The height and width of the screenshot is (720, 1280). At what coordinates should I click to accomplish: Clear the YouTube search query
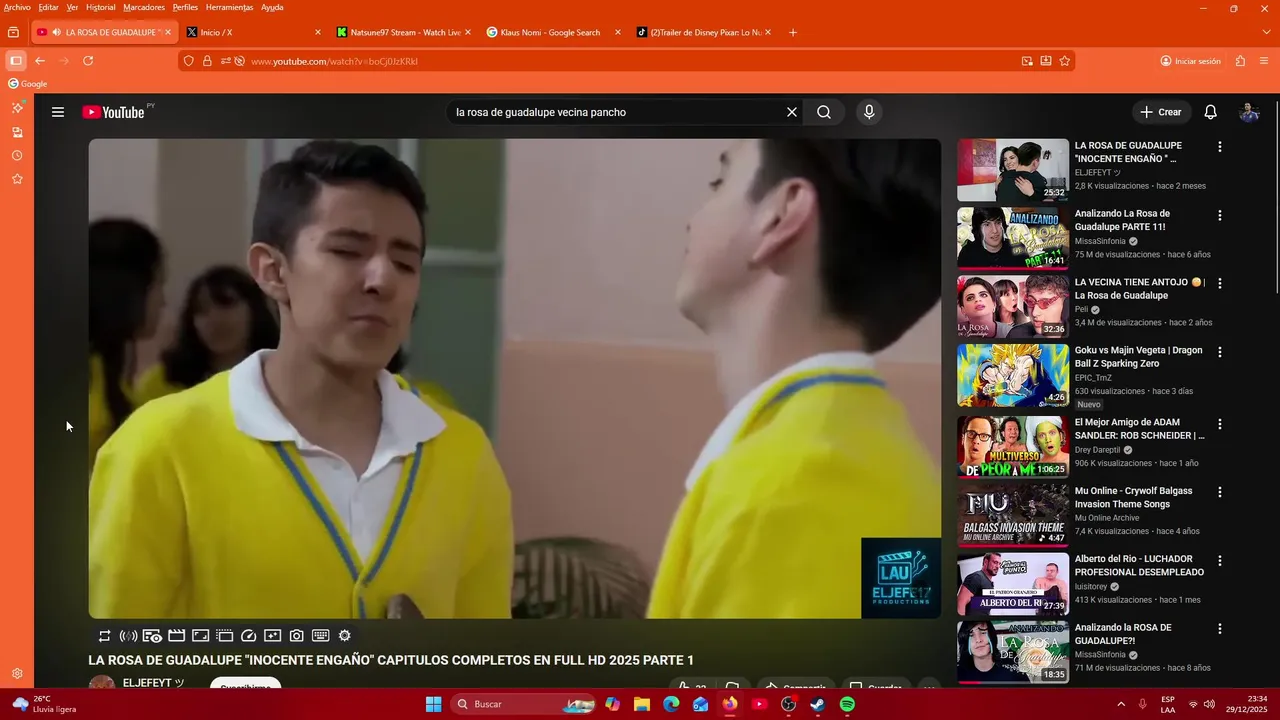(x=792, y=112)
